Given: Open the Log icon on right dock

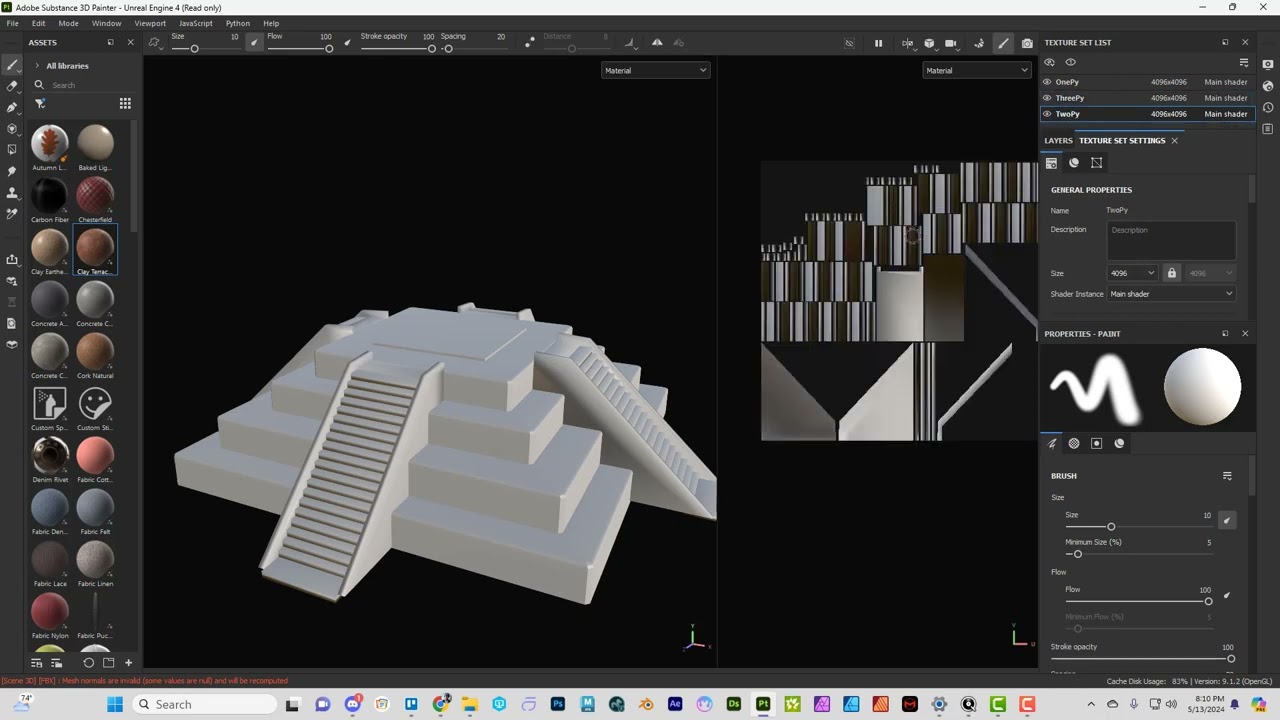Looking at the screenshot, I should coord(1268,129).
